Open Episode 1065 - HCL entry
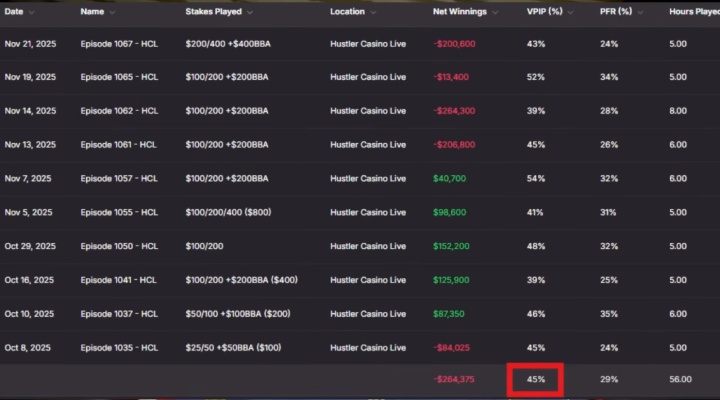 pos(118,77)
